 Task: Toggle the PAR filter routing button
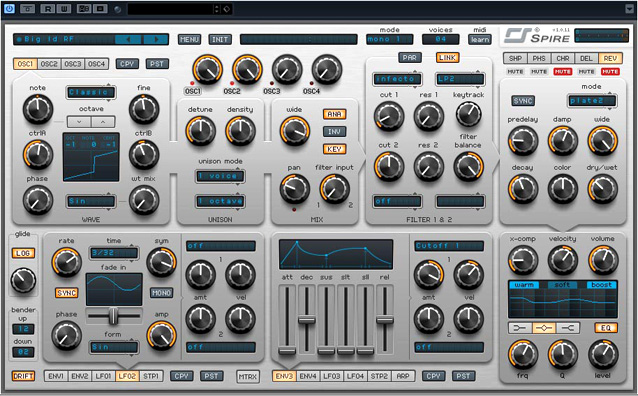pyautogui.click(x=409, y=58)
